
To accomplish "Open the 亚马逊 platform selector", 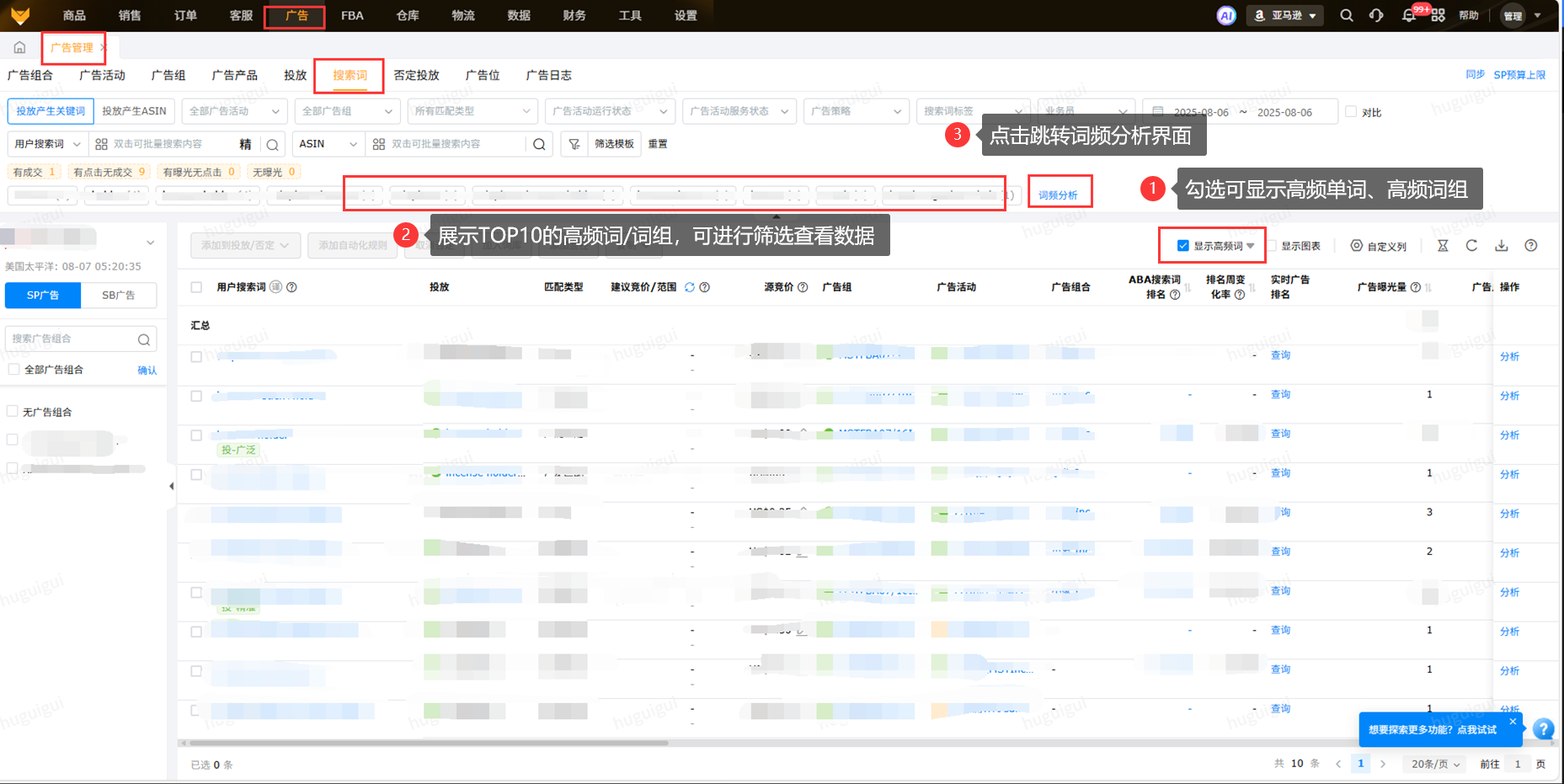I will tap(1284, 16).
